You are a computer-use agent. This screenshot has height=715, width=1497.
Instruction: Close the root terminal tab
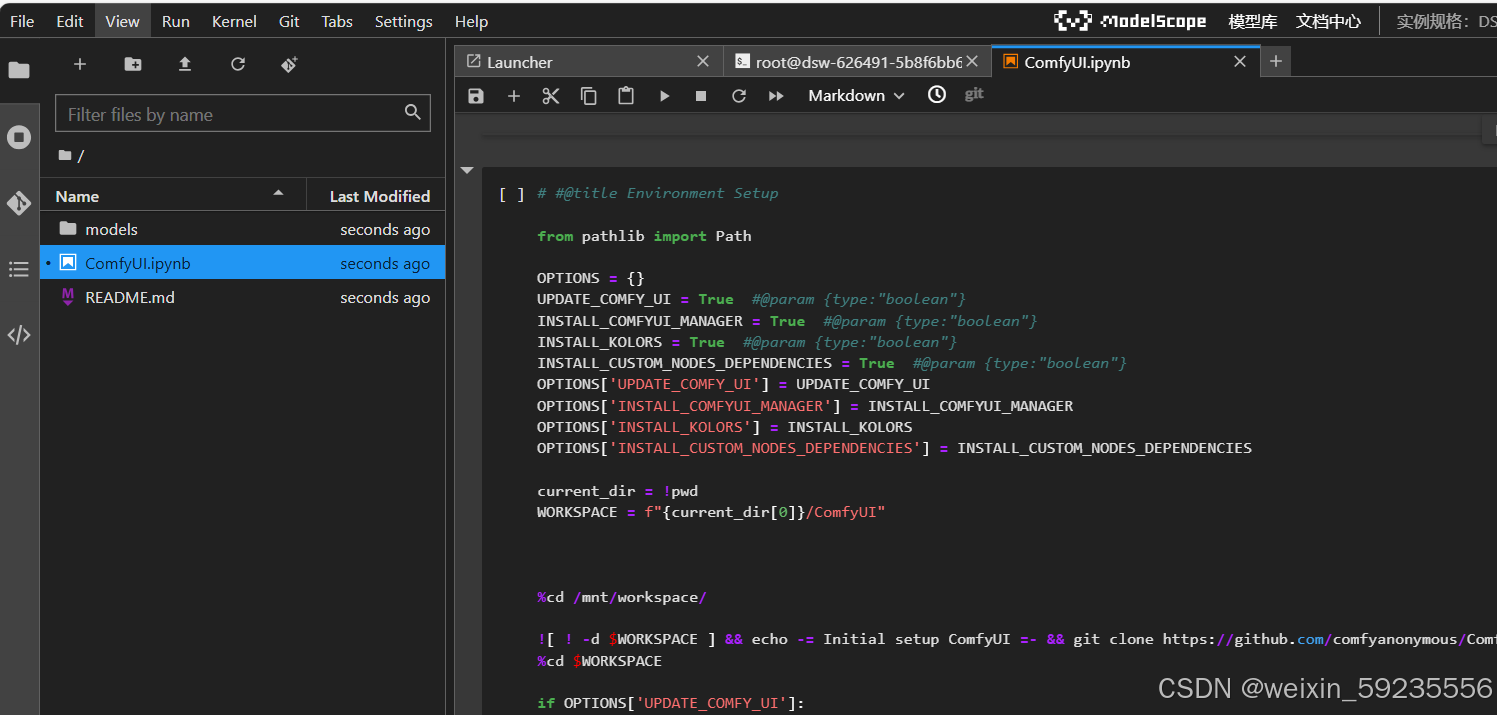972,62
